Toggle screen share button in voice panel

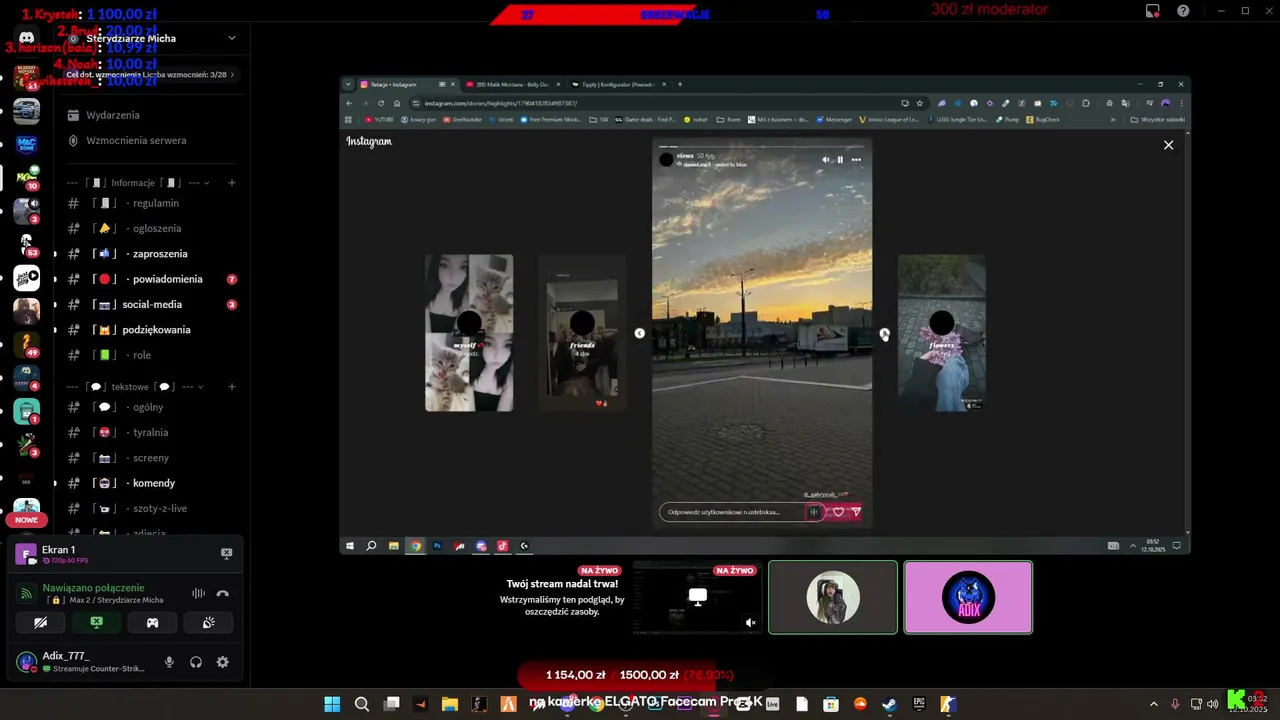pyautogui.click(x=96, y=622)
